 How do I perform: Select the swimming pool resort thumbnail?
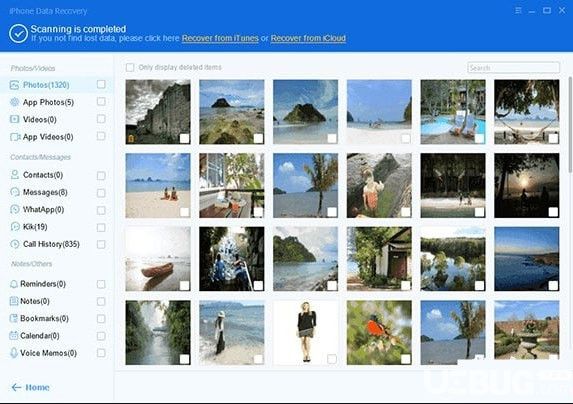[x=453, y=112]
